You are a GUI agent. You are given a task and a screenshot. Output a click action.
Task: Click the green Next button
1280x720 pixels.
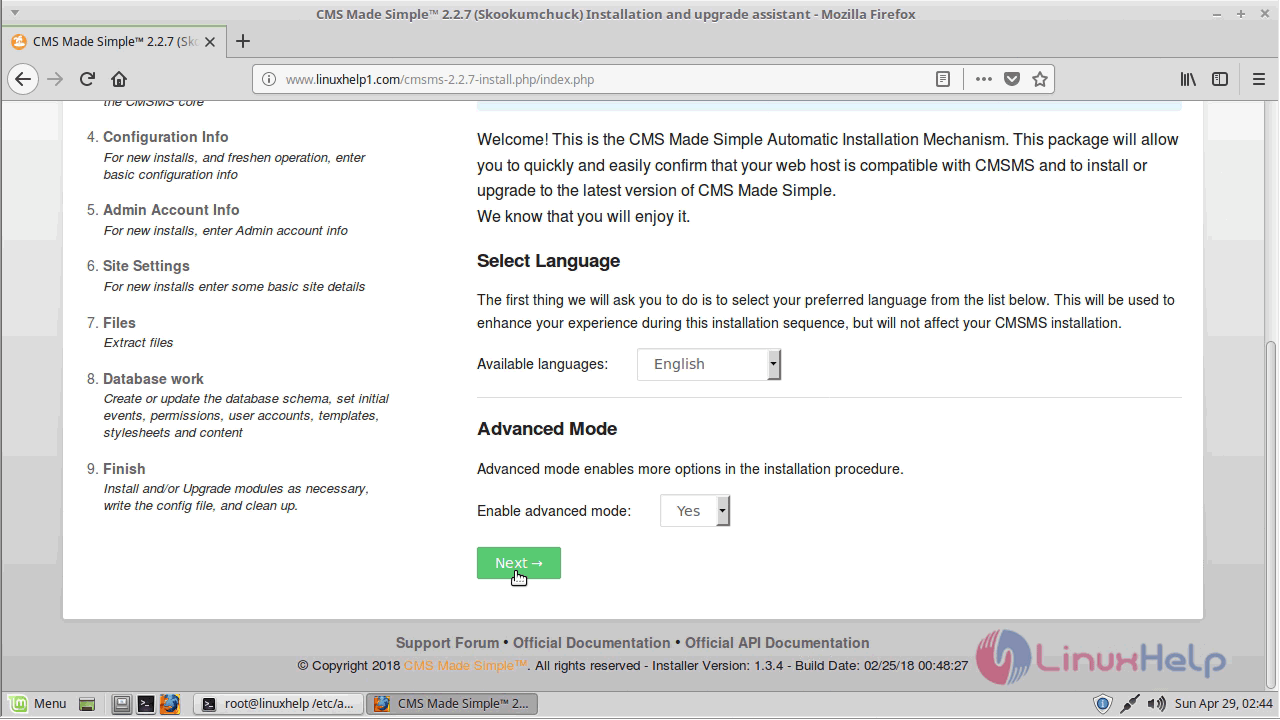[x=519, y=563]
